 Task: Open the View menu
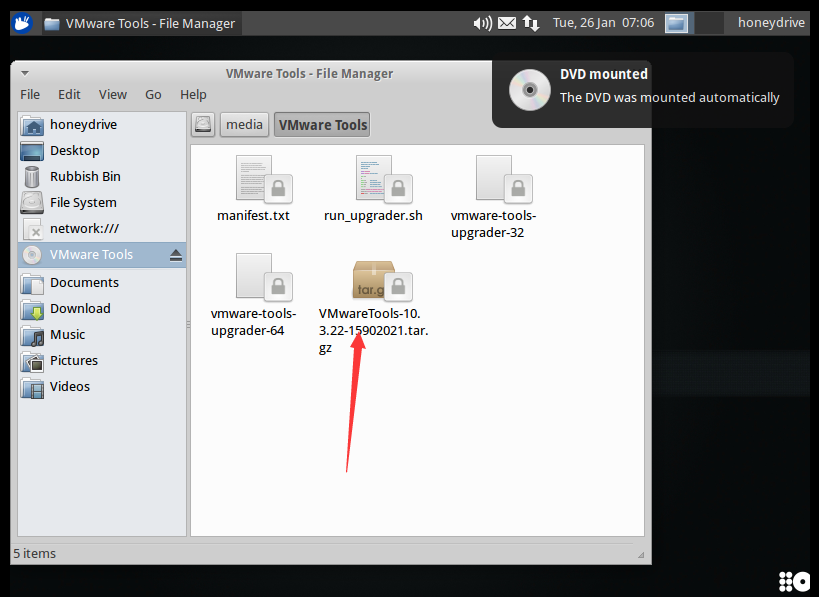113,95
